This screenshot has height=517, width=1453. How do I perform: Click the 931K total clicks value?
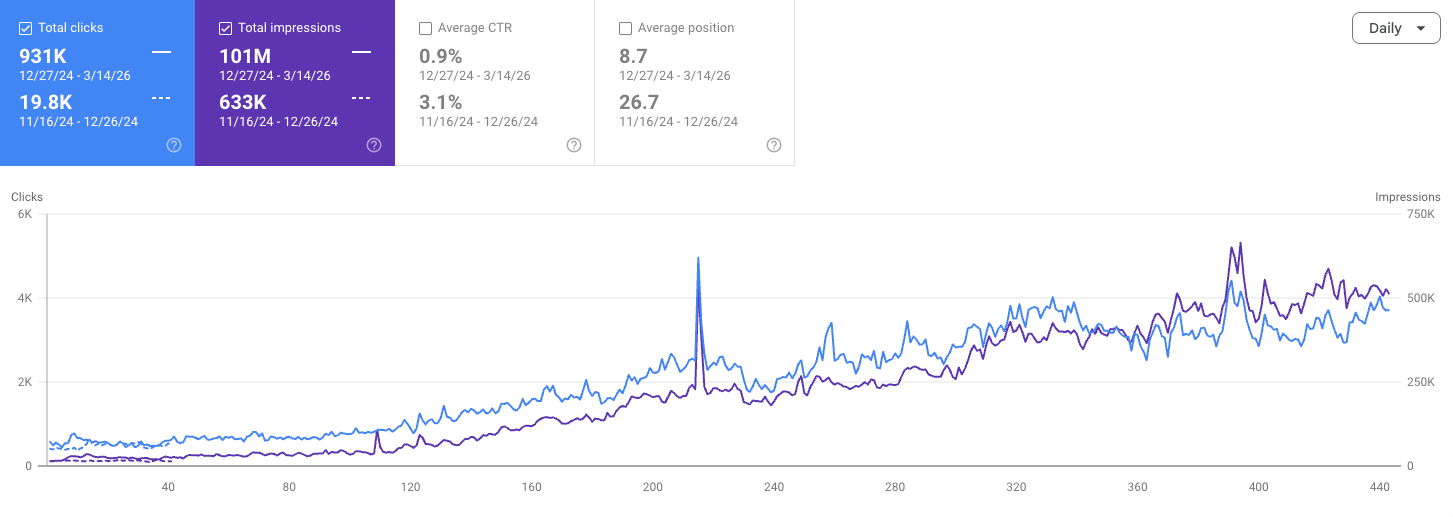[43, 56]
